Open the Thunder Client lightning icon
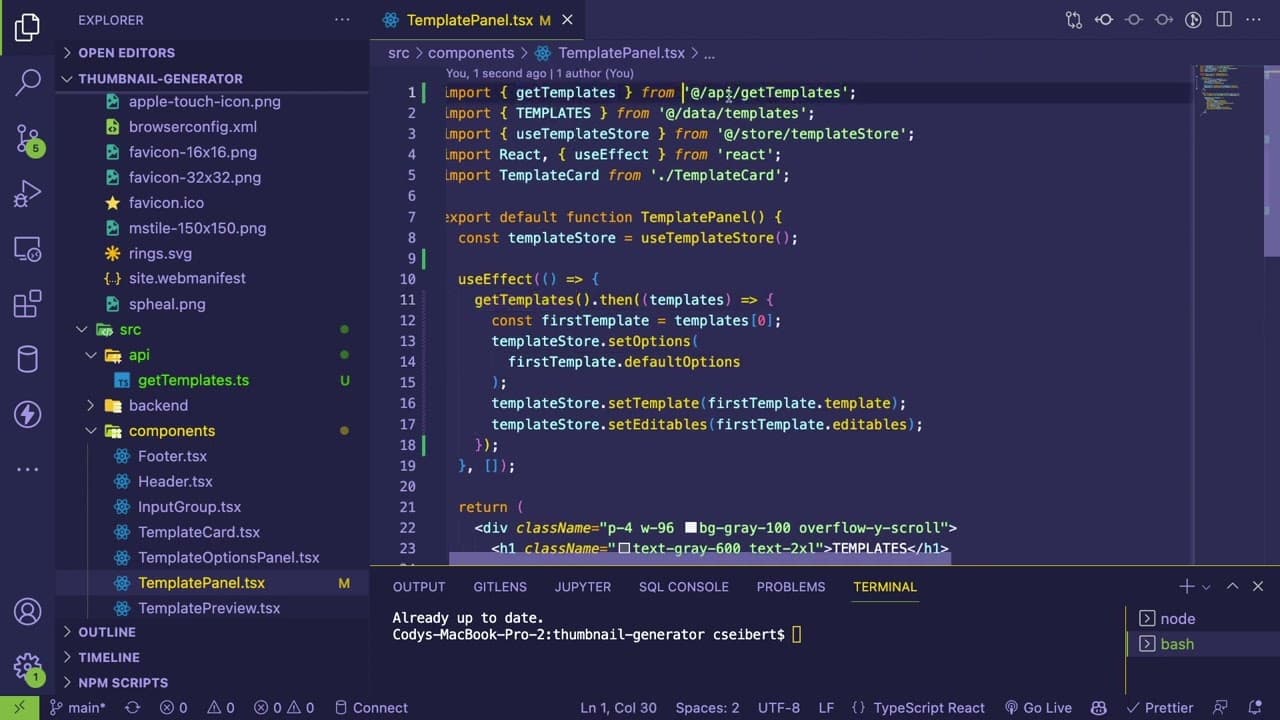Screen dimensions: 1280x720 (x=27, y=414)
